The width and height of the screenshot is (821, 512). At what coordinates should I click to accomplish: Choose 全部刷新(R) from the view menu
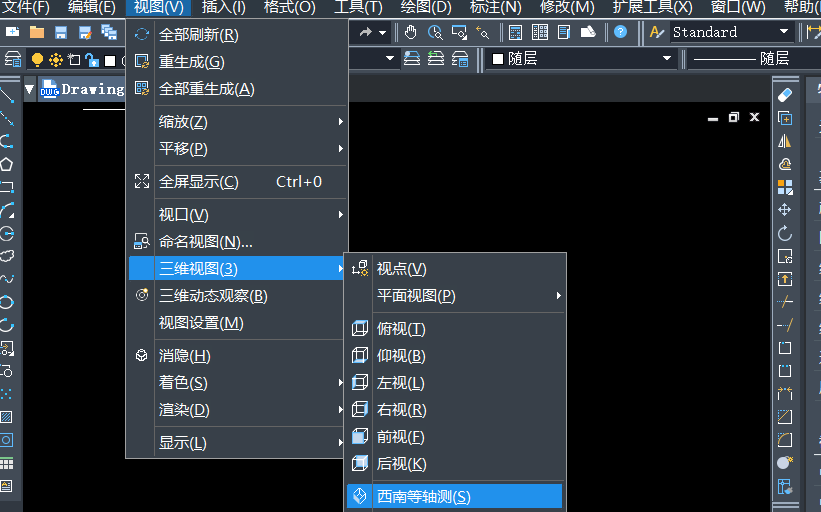pos(238,35)
